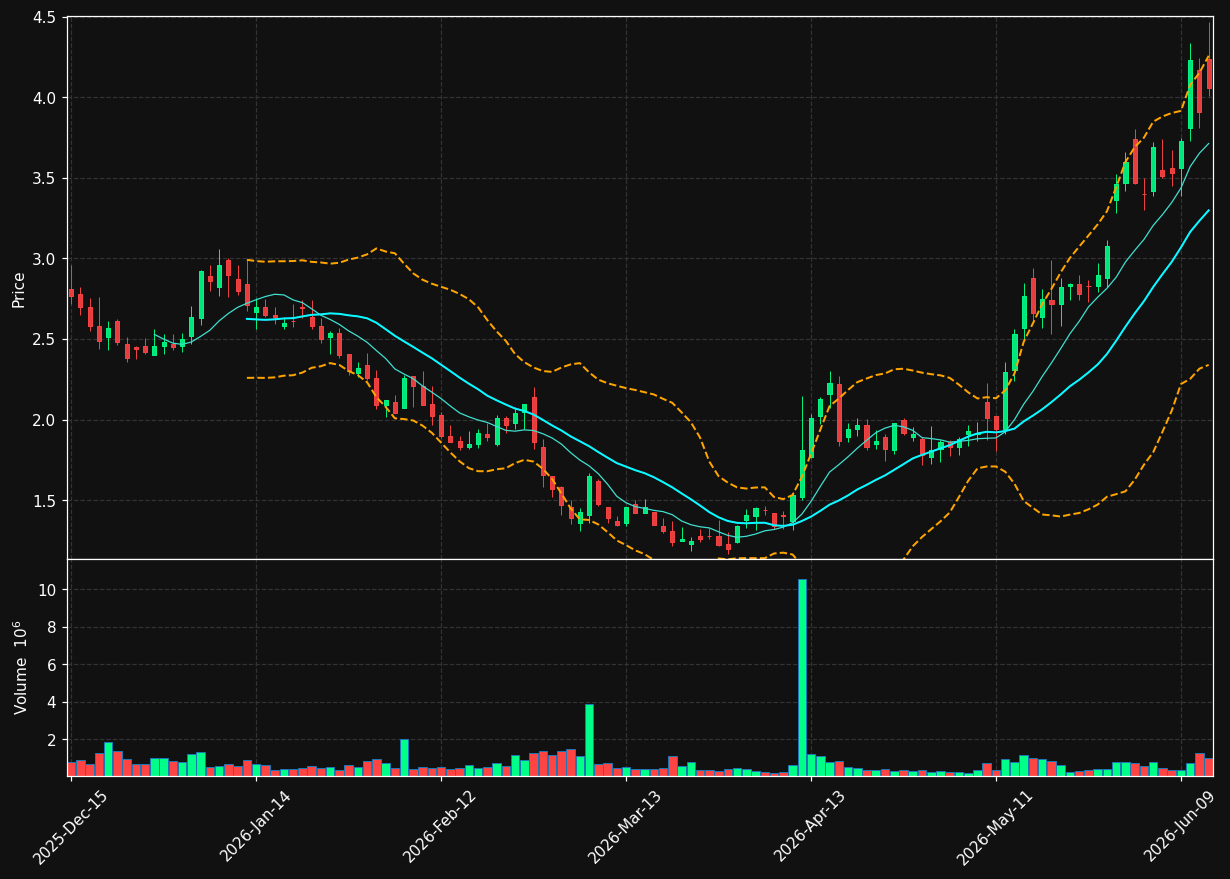The width and height of the screenshot is (1230, 879).
Task: Click the 2026-Jan-14 date label
Action: (255, 826)
